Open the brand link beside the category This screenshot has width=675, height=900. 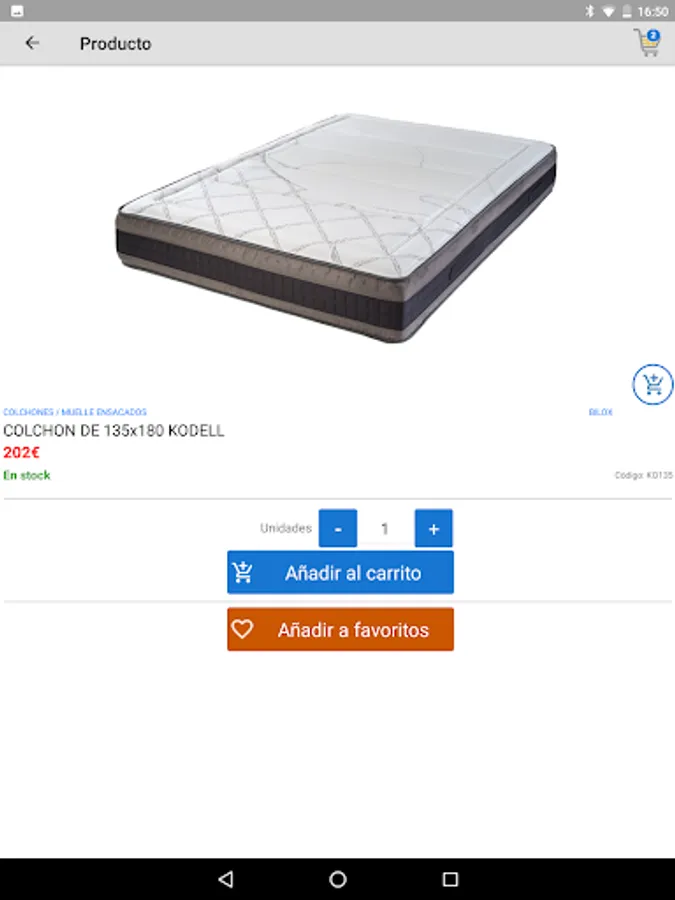[x=600, y=412]
